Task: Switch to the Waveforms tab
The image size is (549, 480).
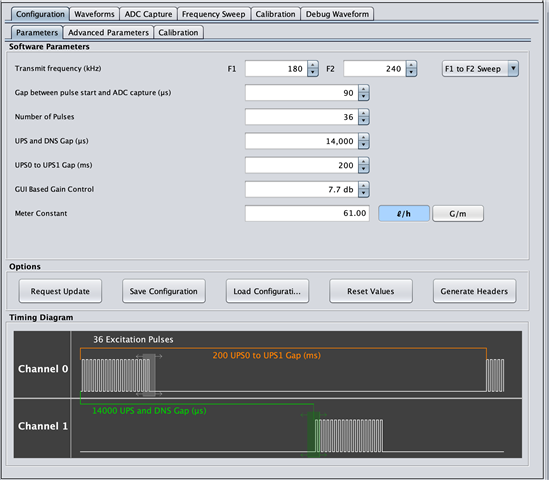Action: 95,14
